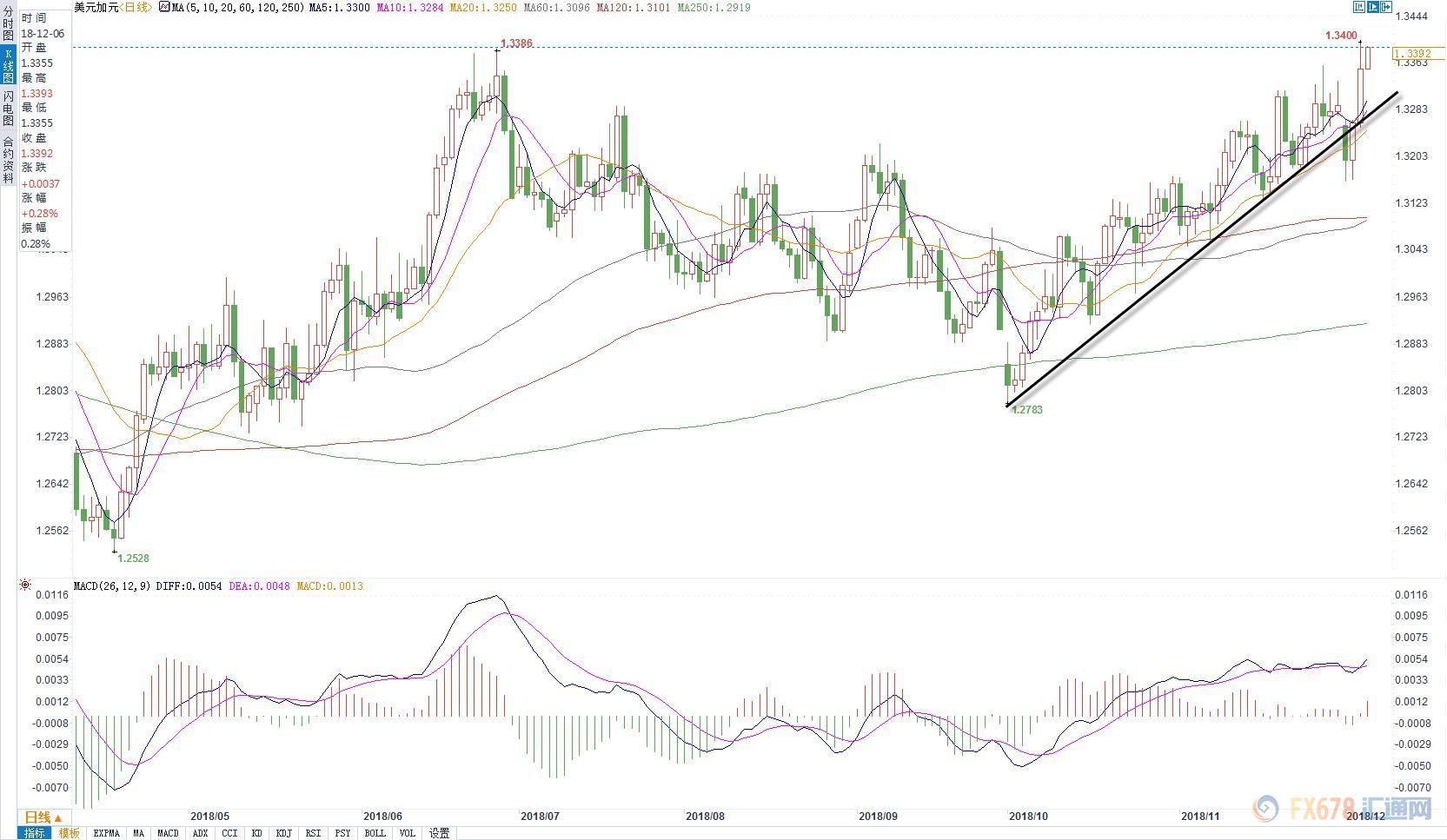This screenshot has height=840, width=1447.
Task: Click the 18-12-06 date in info panel
Action: pyautogui.click(x=43, y=33)
